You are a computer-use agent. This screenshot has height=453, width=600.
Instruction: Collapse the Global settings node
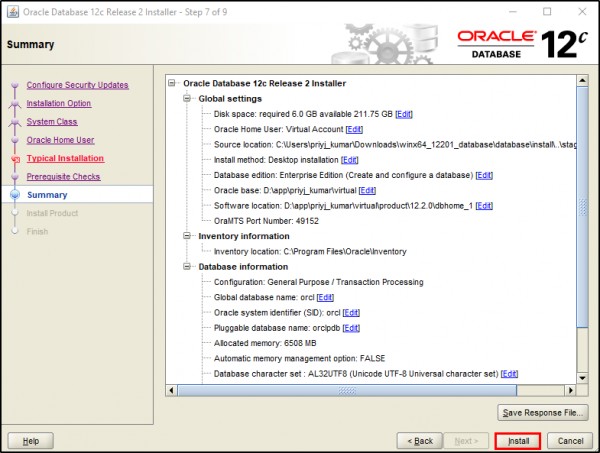pyautogui.click(x=187, y=98)
